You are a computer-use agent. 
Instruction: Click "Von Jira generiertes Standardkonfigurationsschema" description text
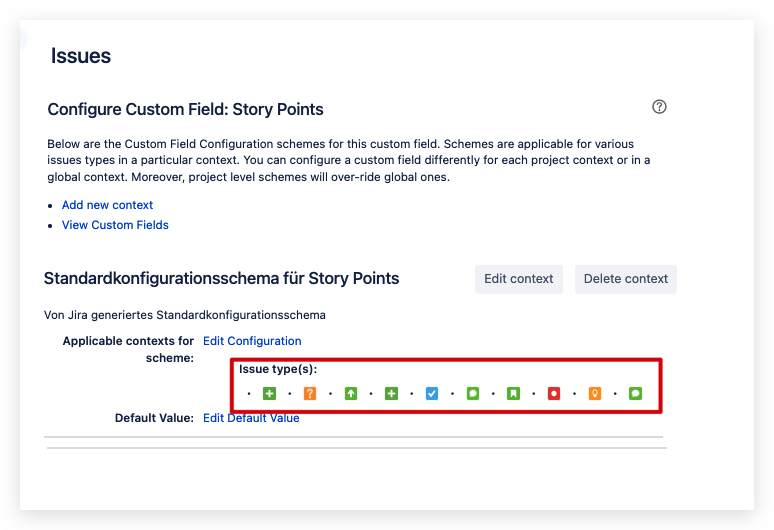185,315
